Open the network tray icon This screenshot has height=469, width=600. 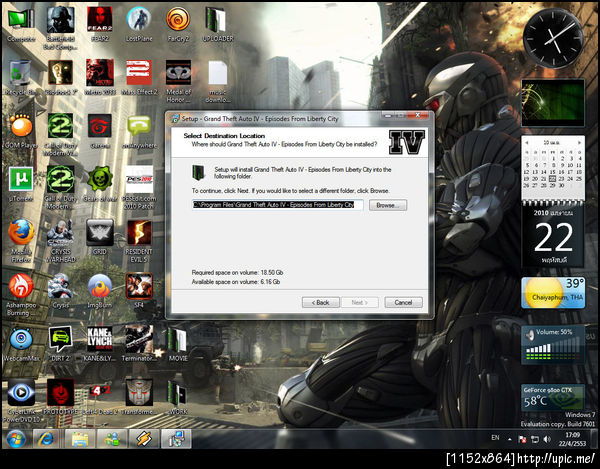point(535,440)
